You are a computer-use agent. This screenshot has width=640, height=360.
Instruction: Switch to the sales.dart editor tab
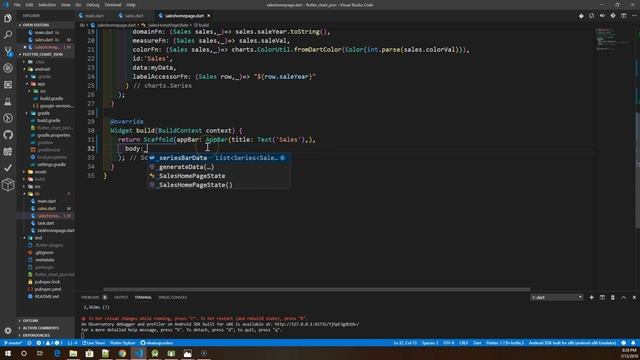[x=134, y=16]
